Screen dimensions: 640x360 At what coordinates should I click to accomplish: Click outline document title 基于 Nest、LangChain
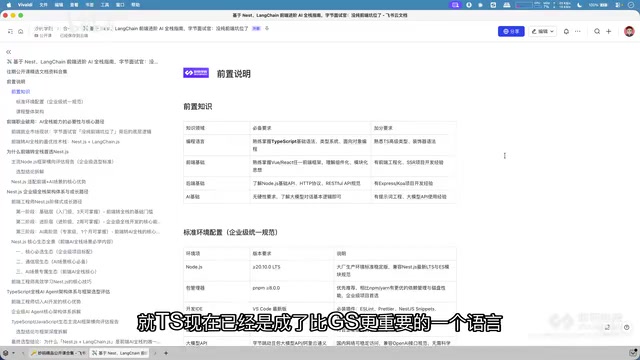click(x=82, y=62)
